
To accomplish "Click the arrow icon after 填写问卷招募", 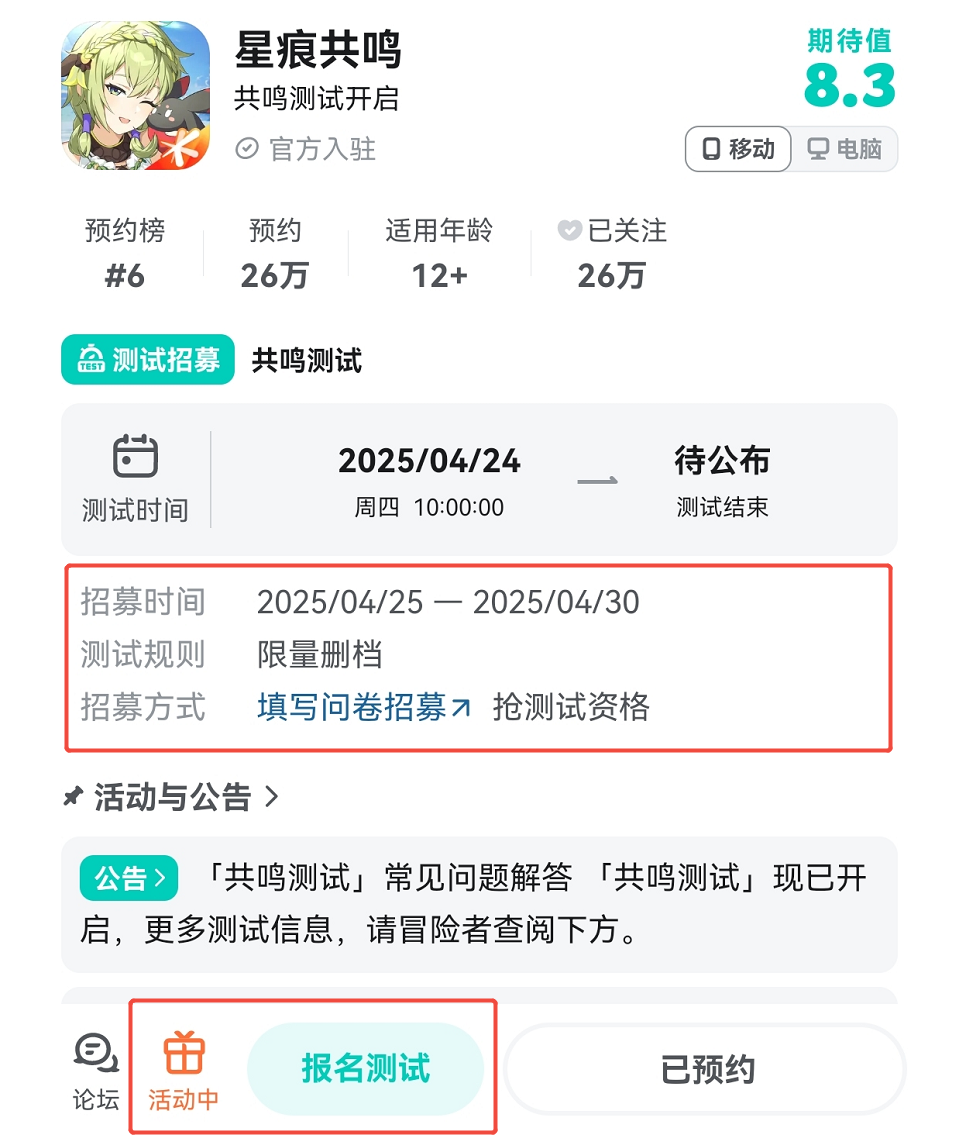I will click(x=461, y=707).
